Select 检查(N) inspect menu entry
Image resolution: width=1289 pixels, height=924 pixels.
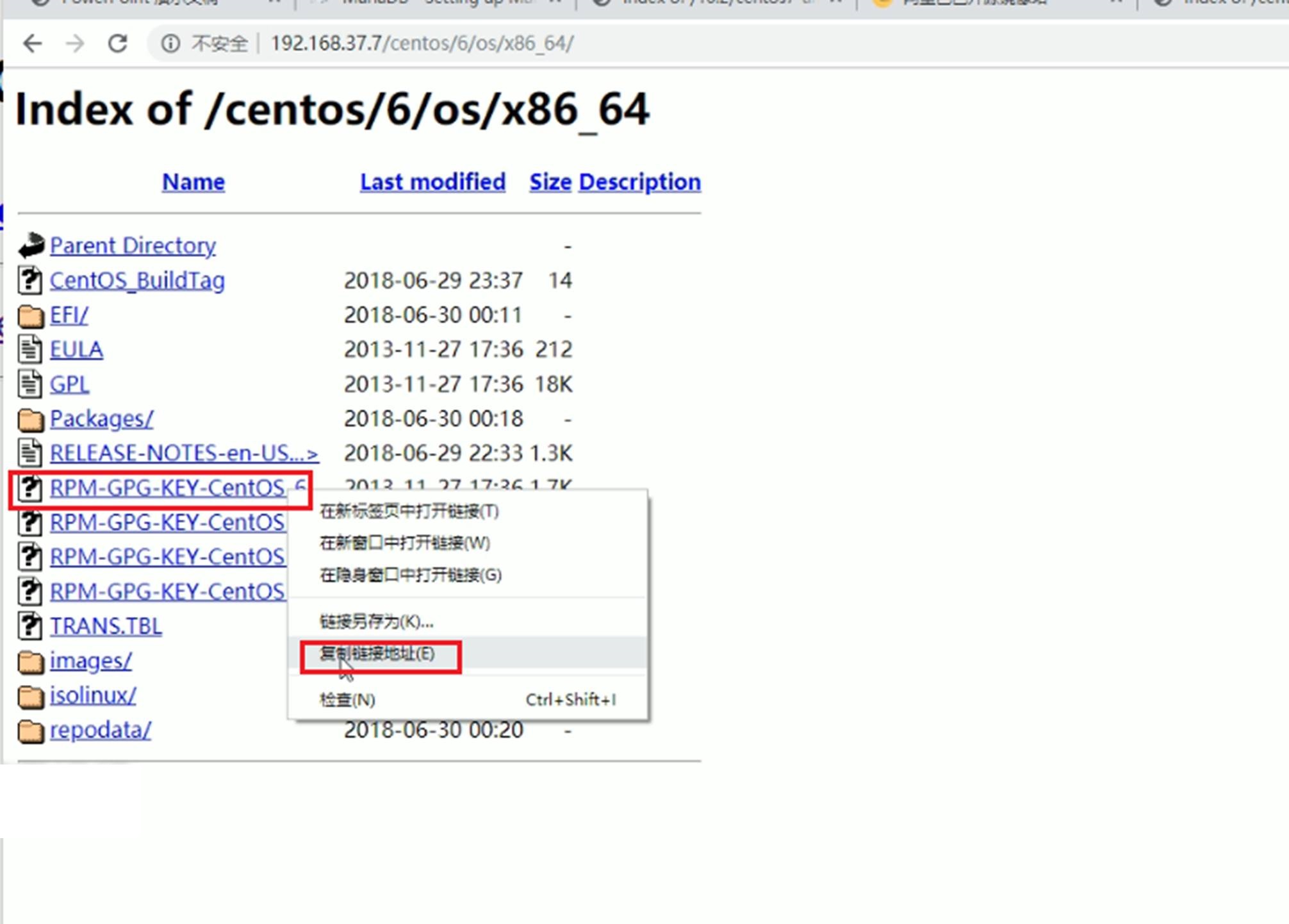click(347, 700)
